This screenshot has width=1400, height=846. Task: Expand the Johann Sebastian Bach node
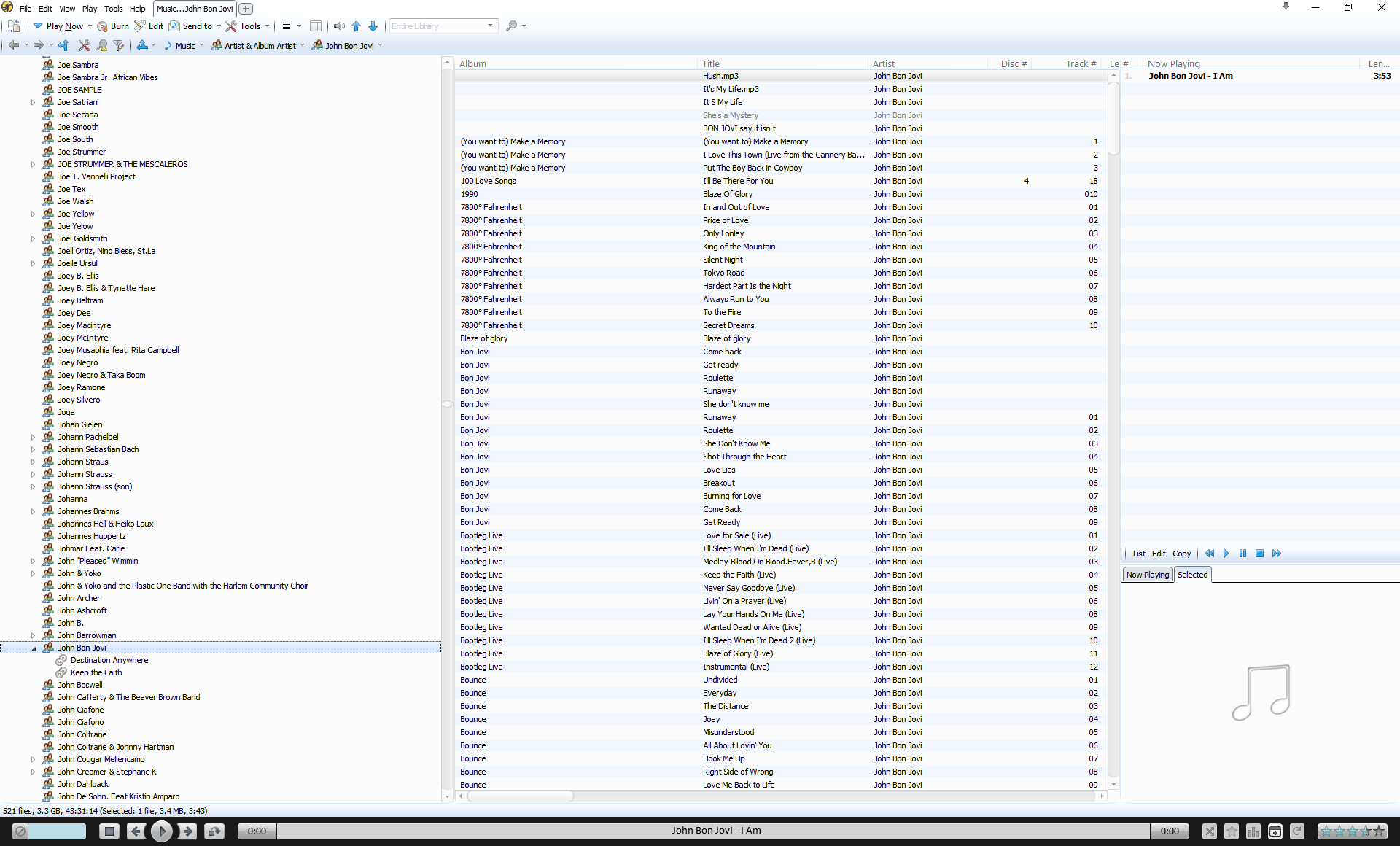34,450
